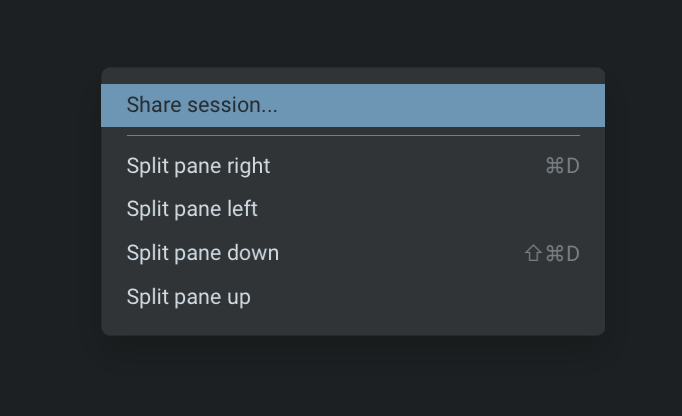Pick Split pane down from the menu
682x416 pixels.
203,253
